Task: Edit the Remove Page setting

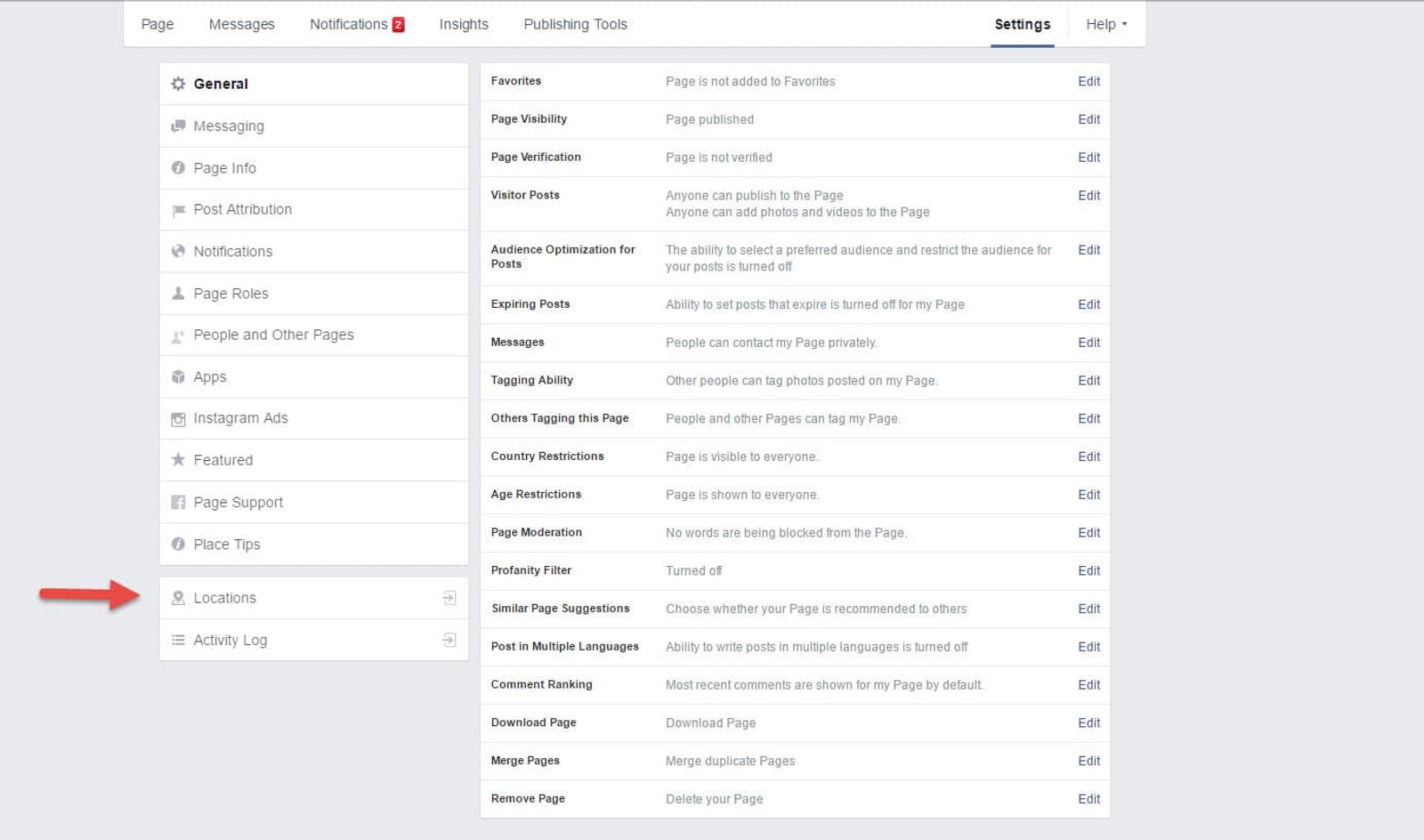Action: point(1088,799)
